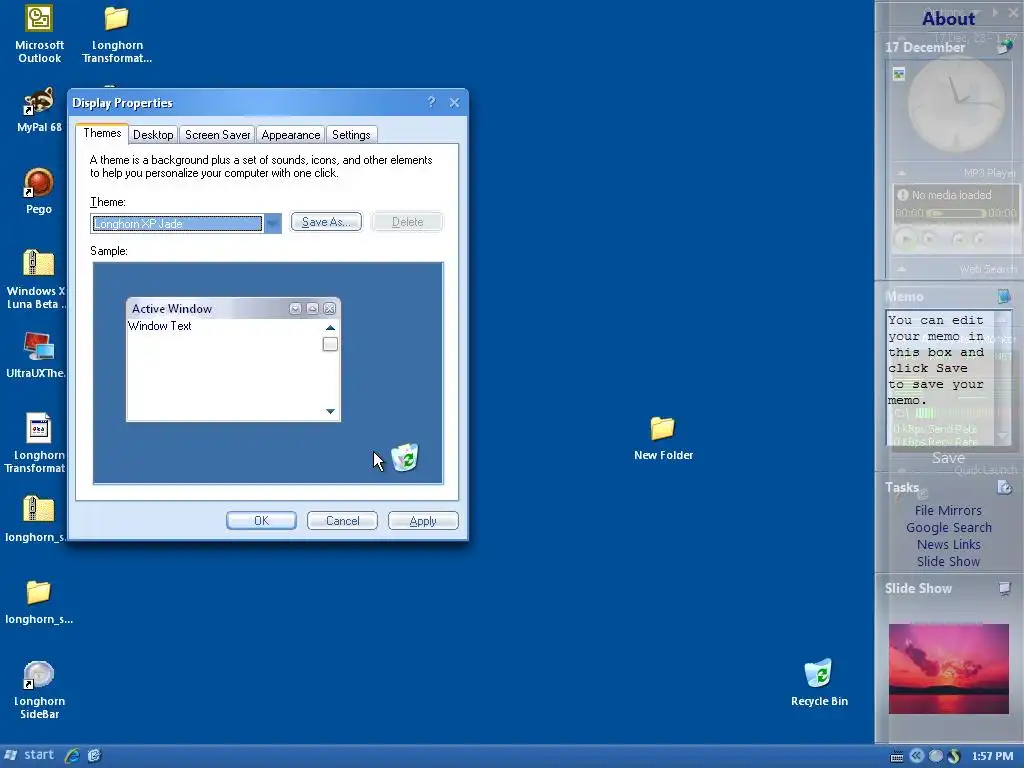Click the Save As... button
The image size is (1024, 768).
pyautogui.click(x=327, y=222)
